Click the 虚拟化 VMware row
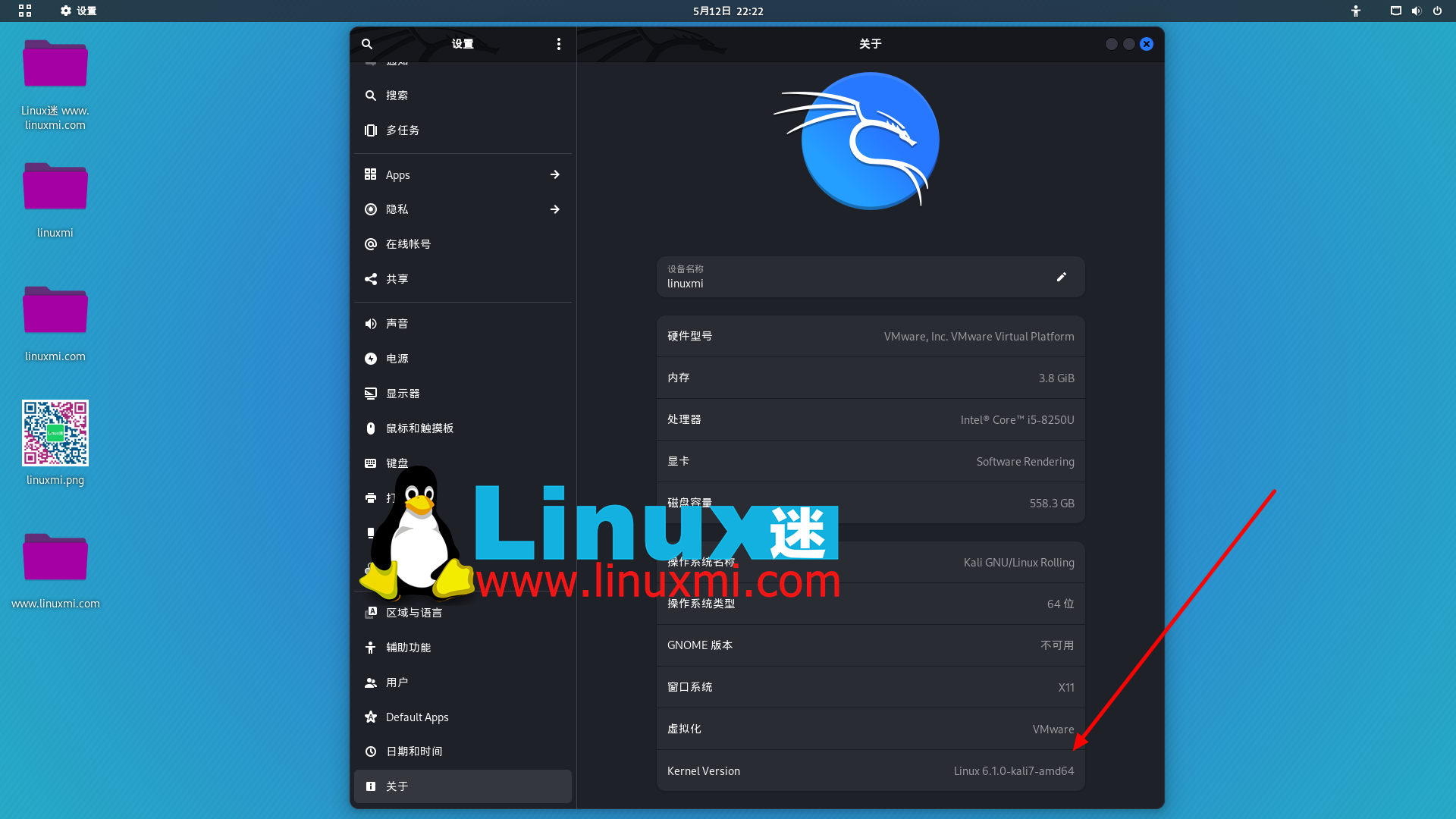 pos(871,729)
